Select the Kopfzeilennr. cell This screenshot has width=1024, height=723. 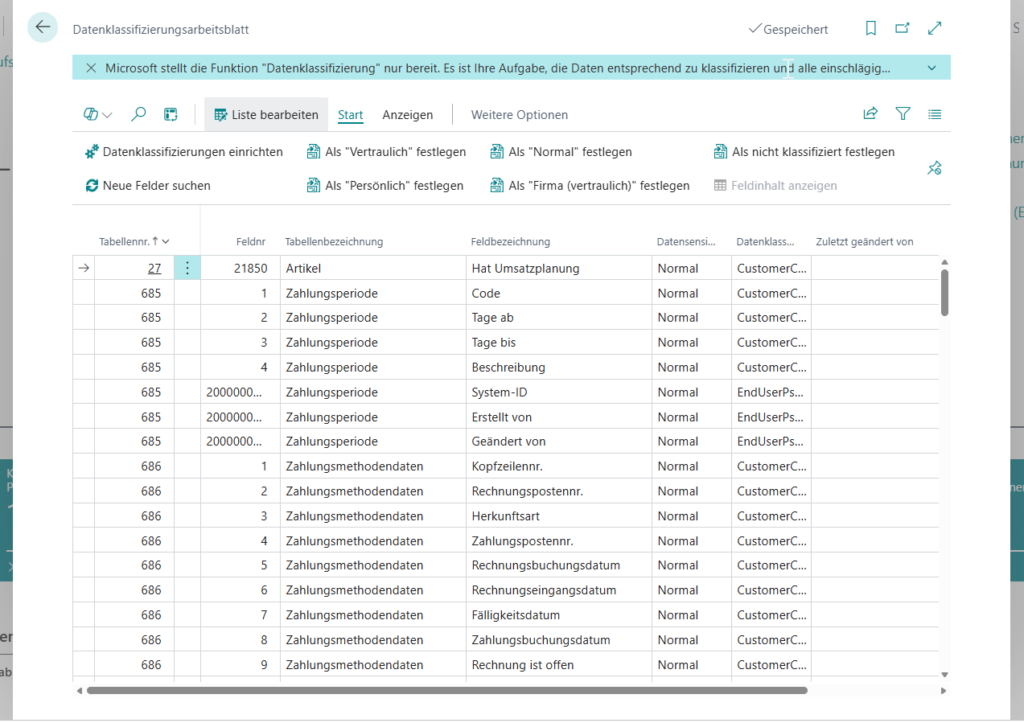[559, 467]
